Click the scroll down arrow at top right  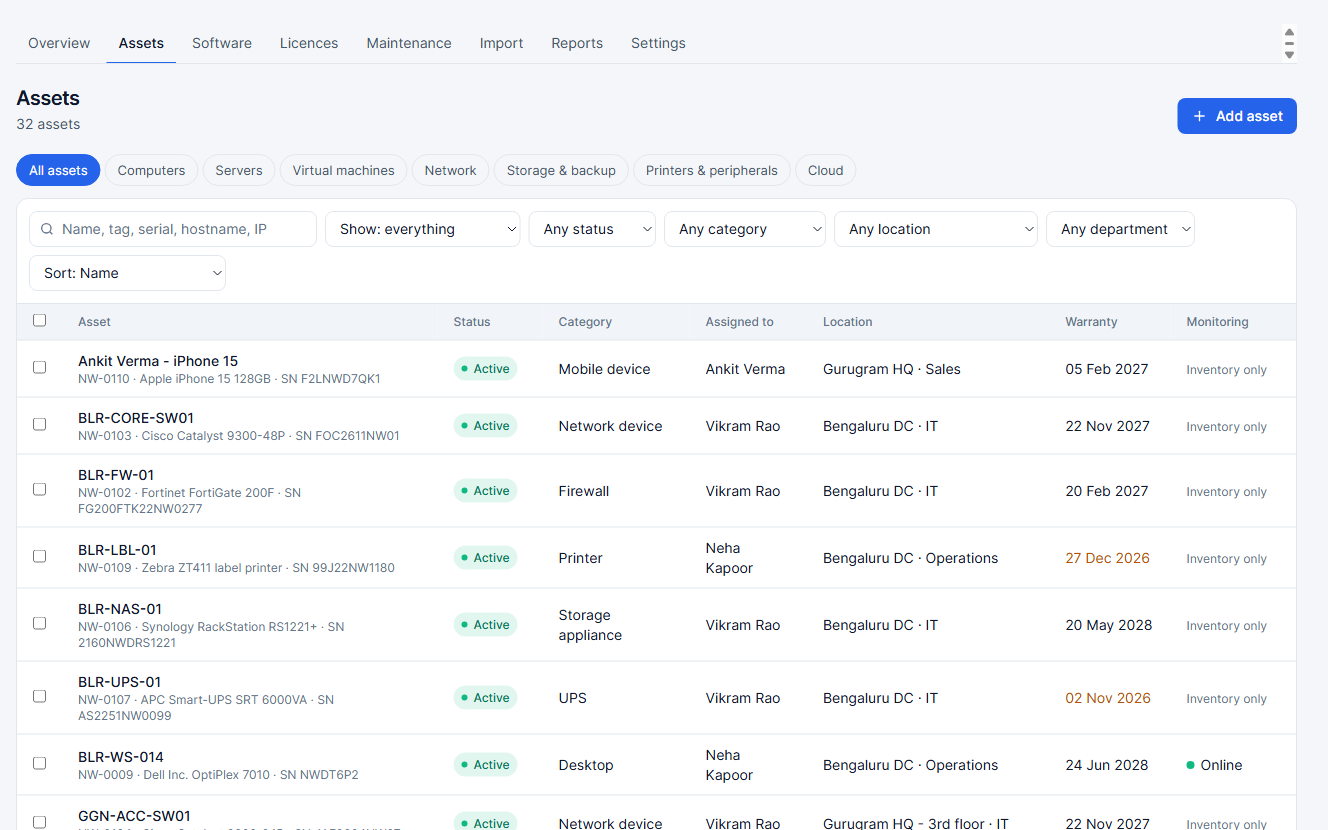(x=1289, y=55)
